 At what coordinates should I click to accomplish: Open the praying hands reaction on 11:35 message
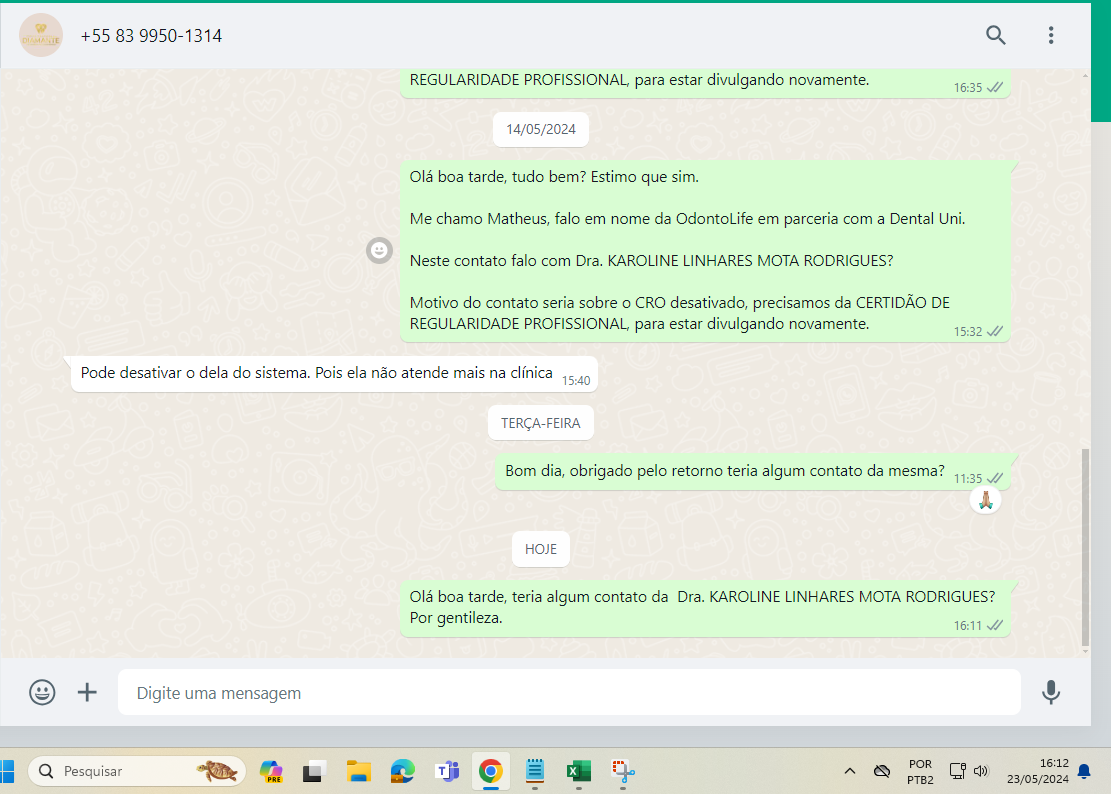(x=985, y=500)
